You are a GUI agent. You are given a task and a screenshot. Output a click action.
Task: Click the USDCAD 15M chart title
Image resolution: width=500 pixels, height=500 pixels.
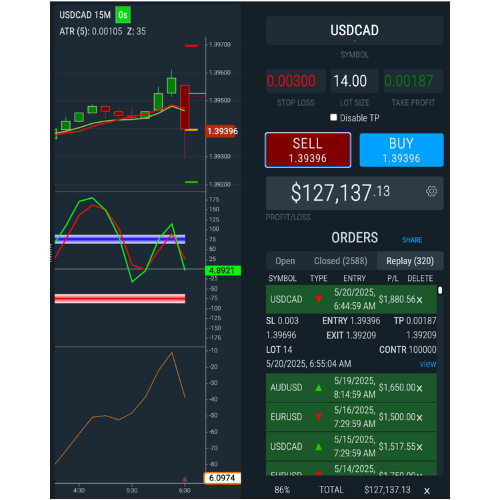(x=85, y=15)
